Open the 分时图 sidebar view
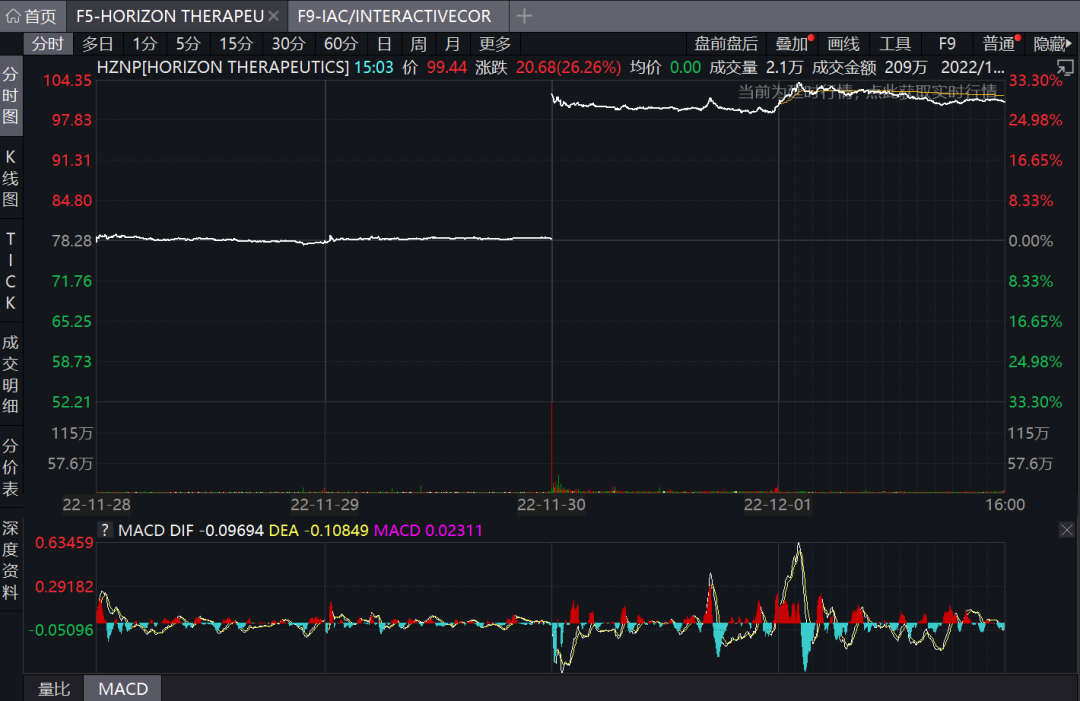The width and height of the screenshot is (1080, 701). (x=11, y=96)
